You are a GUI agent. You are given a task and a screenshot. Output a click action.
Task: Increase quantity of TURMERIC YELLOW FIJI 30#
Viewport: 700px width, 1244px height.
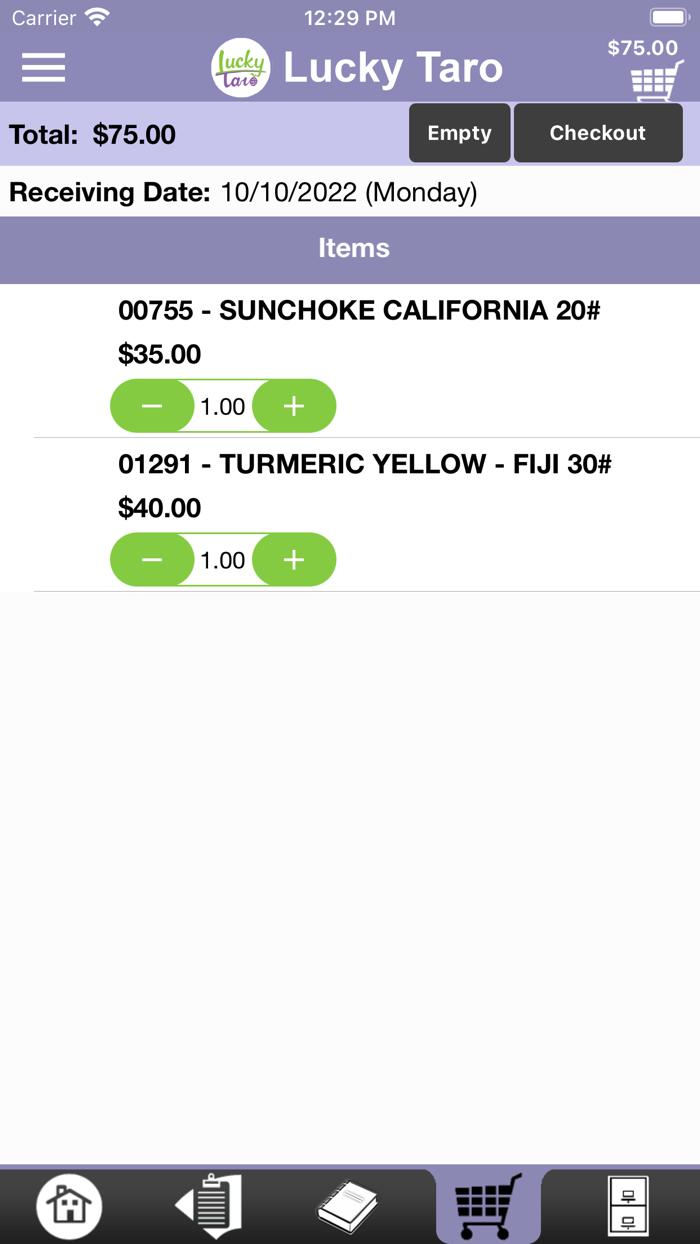click(x=294, y=560)
